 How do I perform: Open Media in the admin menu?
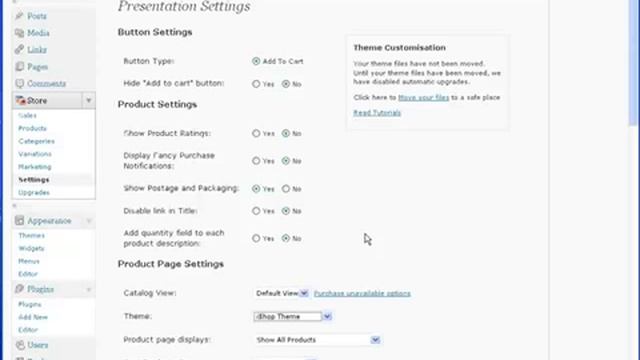(38, 33)
